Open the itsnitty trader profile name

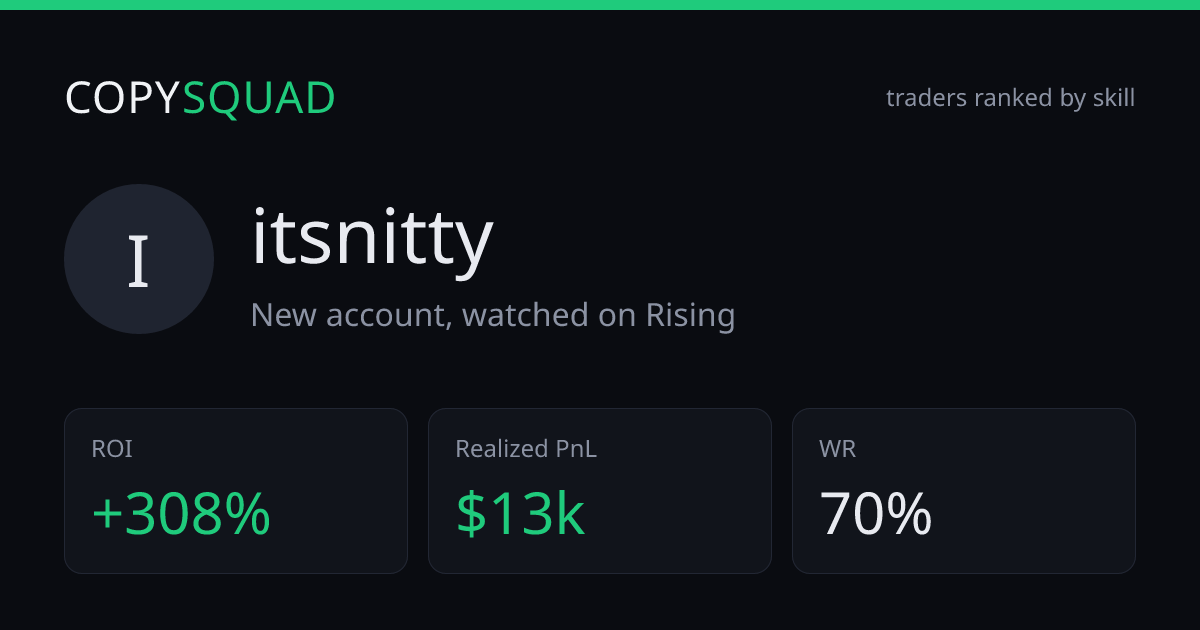coord(372,238)
